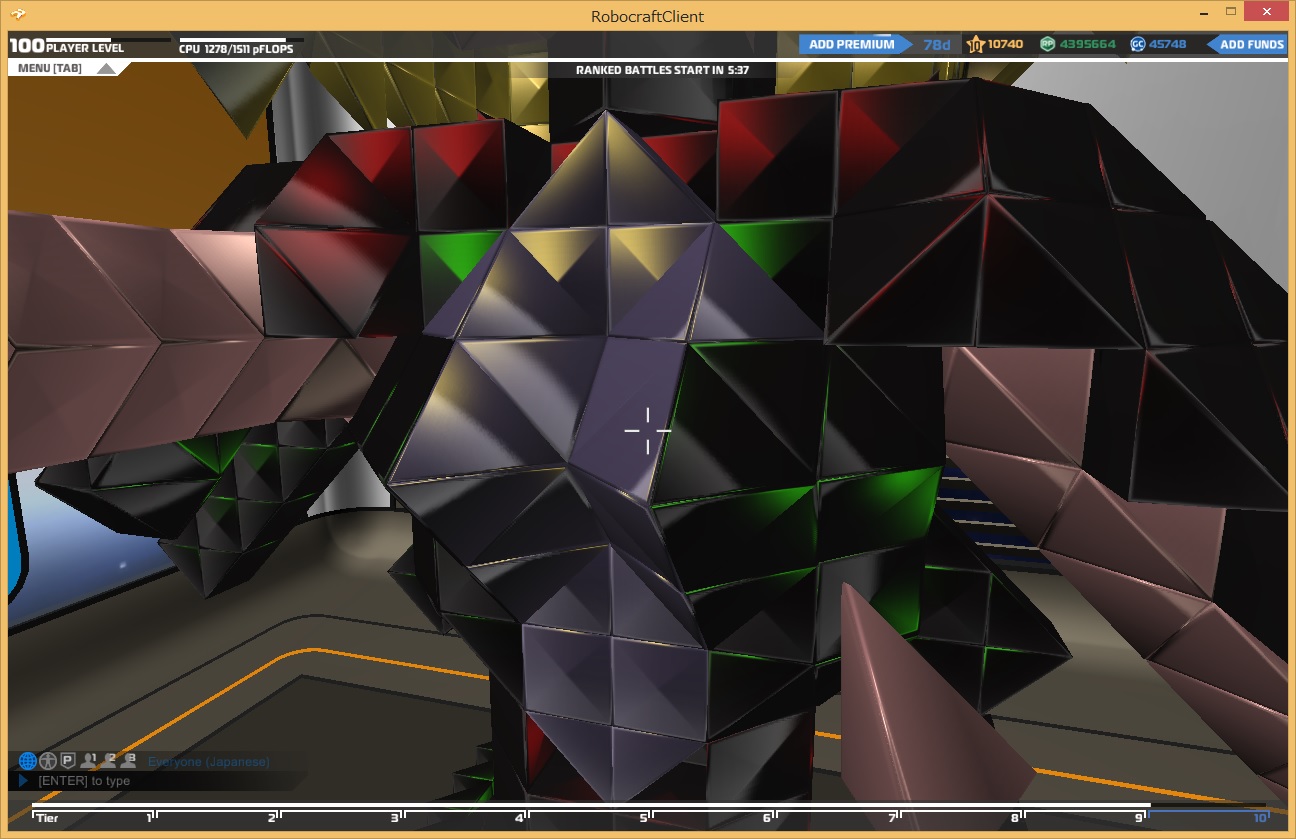Click RANKED BATTLES START IN timer text
1296x839 pixels.
click(662, 70)
